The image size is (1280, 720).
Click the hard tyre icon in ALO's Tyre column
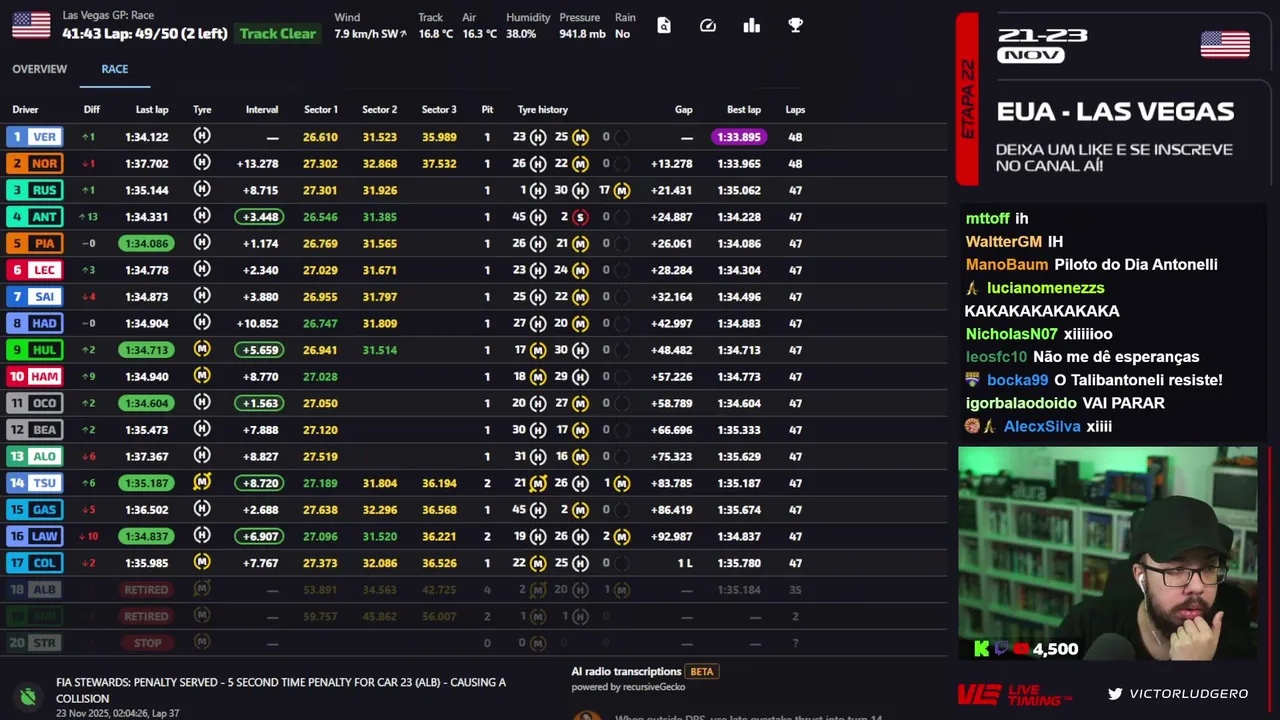(202, 456)
